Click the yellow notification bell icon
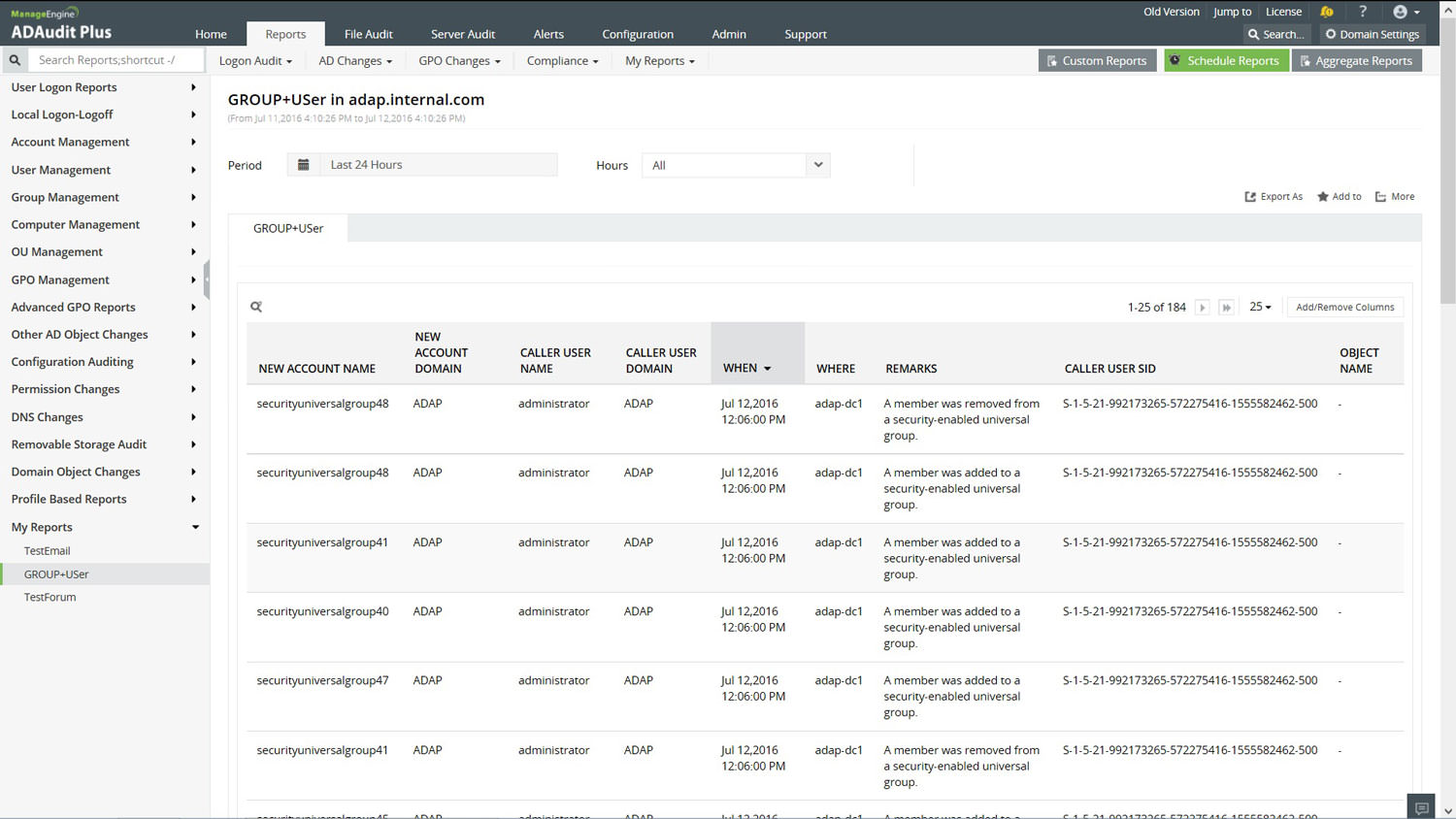 tap(1326, 12)
